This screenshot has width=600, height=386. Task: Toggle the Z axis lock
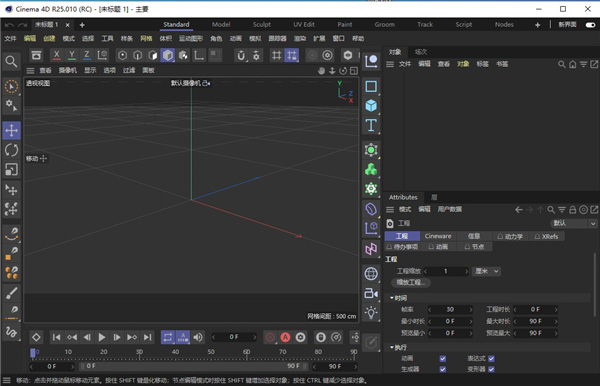click(87, 55)
